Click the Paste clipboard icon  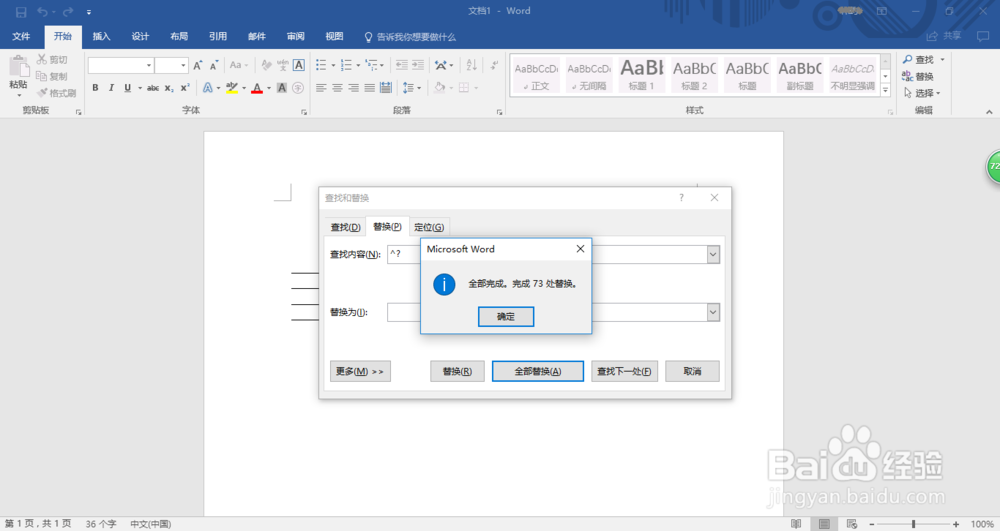click(18, 67)
